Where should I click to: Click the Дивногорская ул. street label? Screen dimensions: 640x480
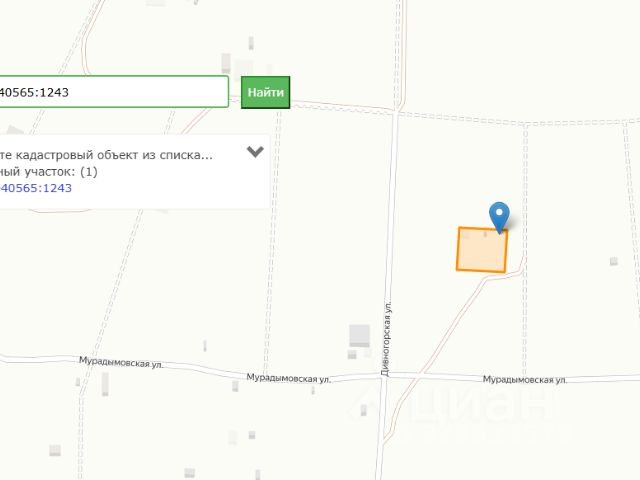pyautogui.click(x=386, y=338)
